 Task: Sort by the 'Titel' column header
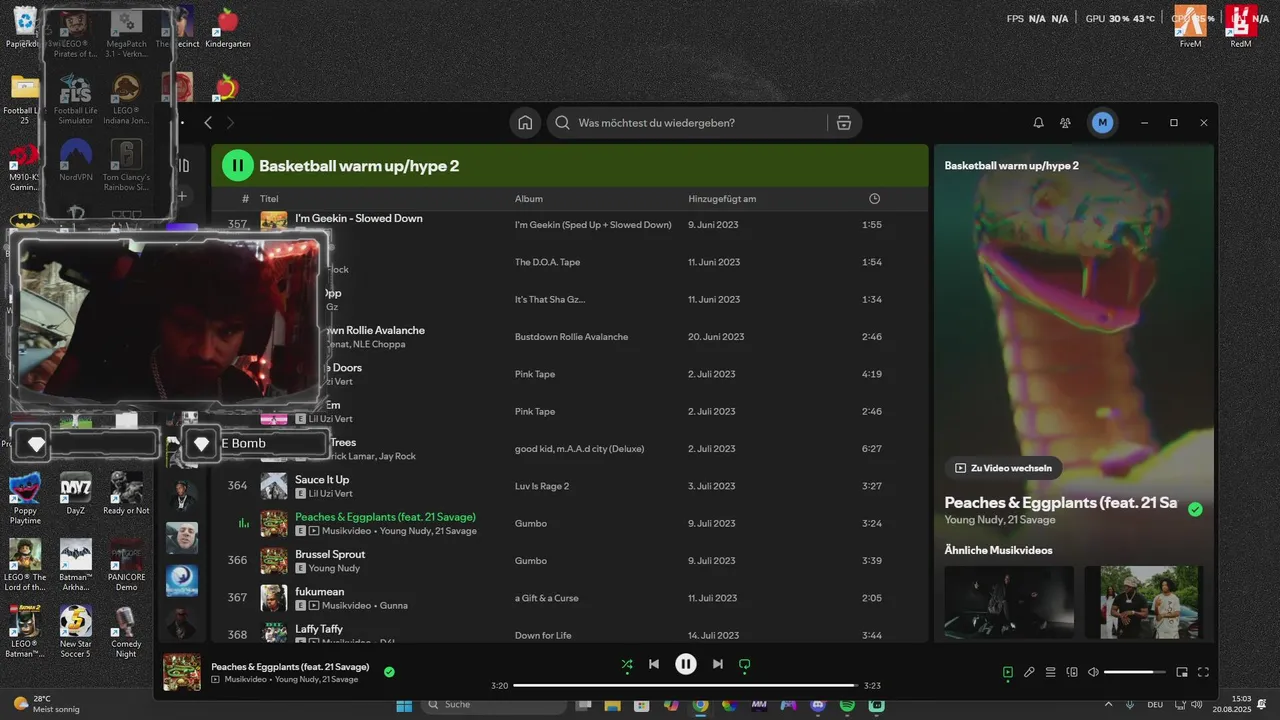(269, 199)
